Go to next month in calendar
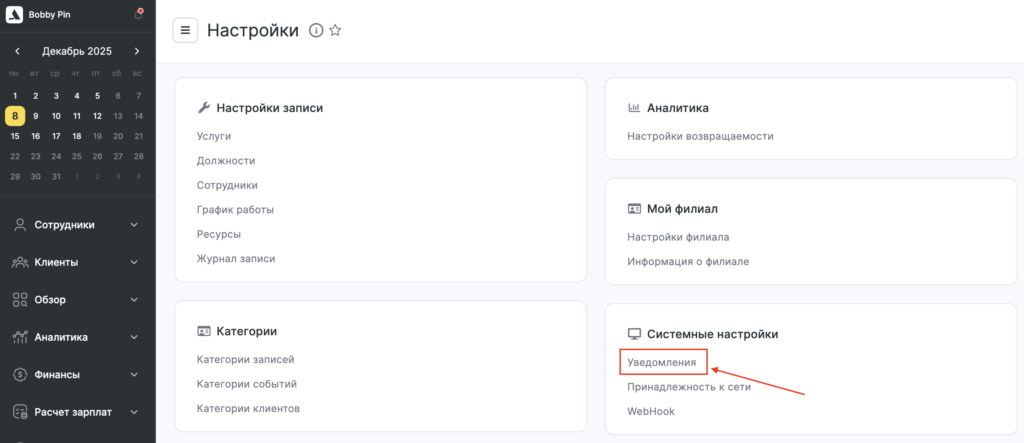The image size is (1024, 443). 137,51
